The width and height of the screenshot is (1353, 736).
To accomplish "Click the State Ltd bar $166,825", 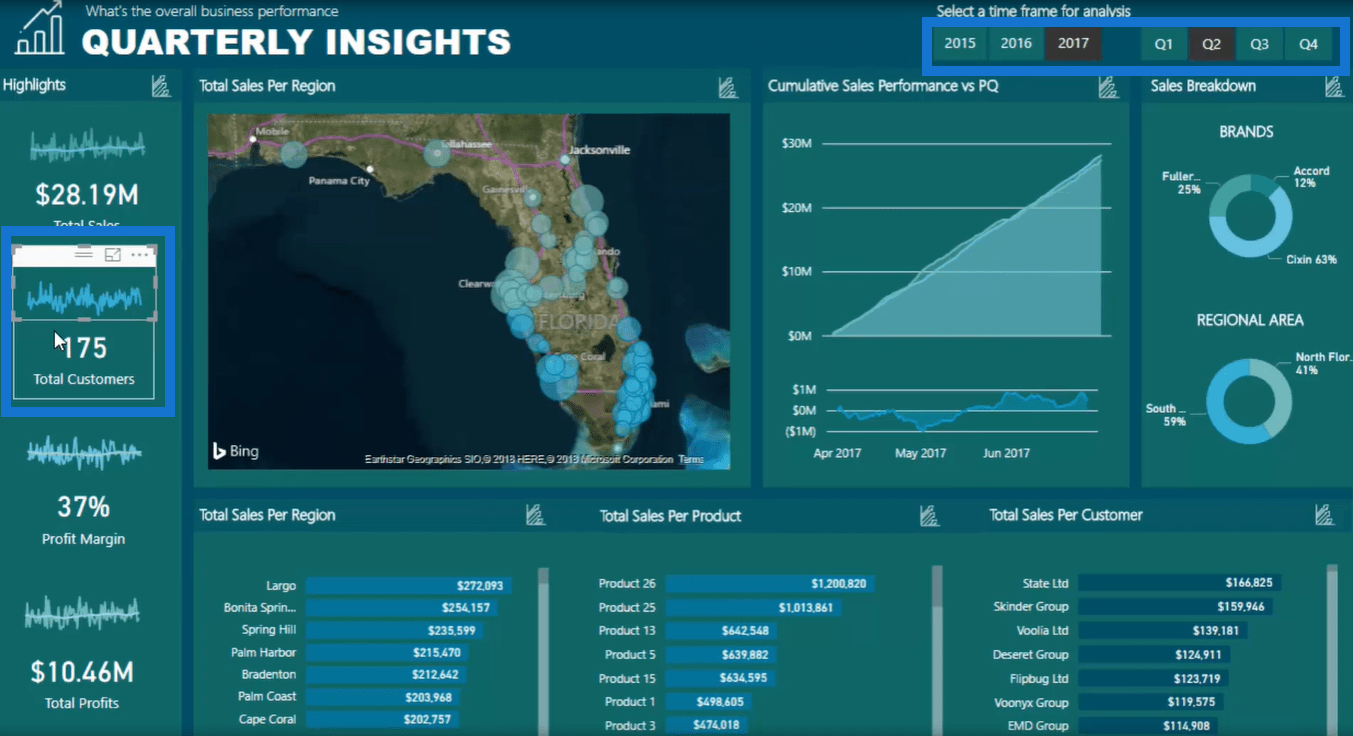I will tap(1180, 583).
